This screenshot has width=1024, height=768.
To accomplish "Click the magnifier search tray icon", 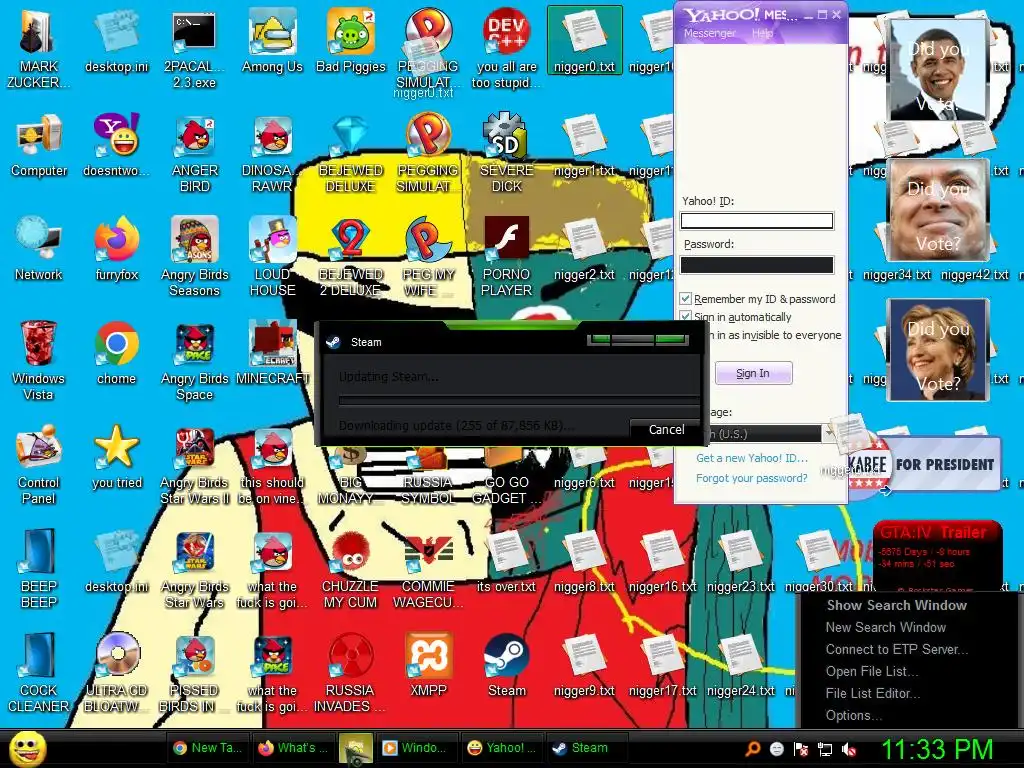I will (x=753, y=749).
